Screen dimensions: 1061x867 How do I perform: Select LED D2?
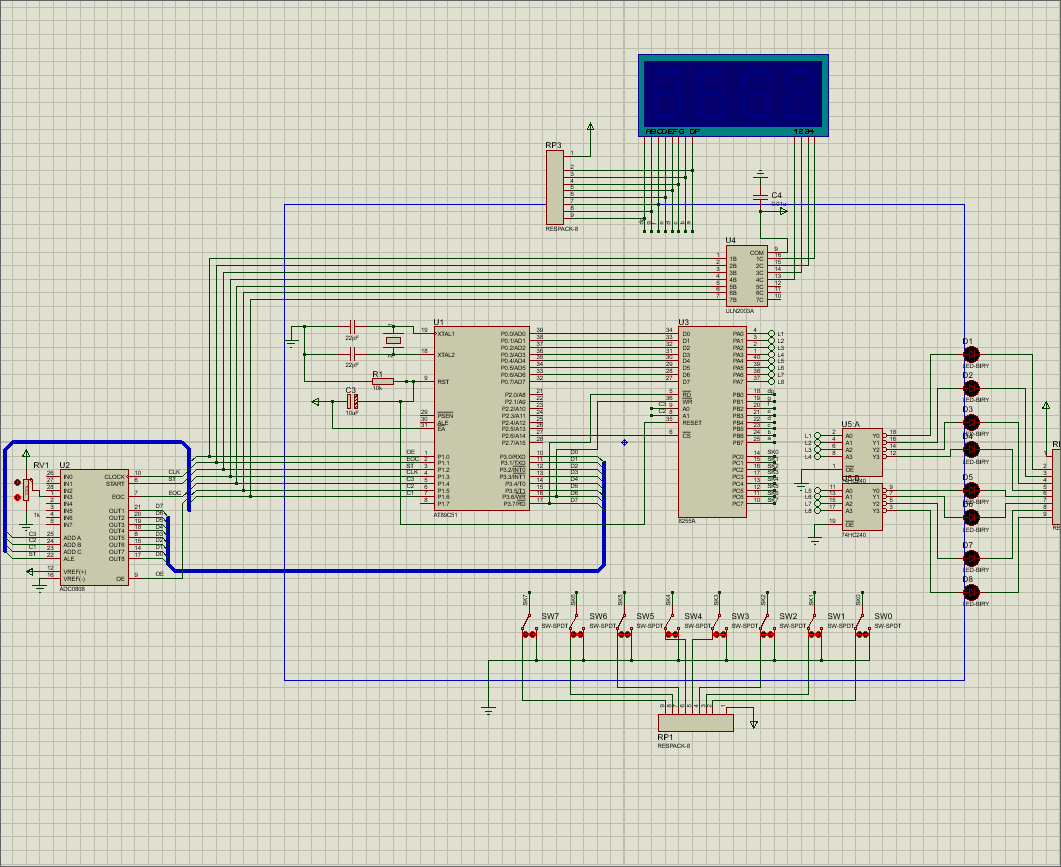point(971,388)
